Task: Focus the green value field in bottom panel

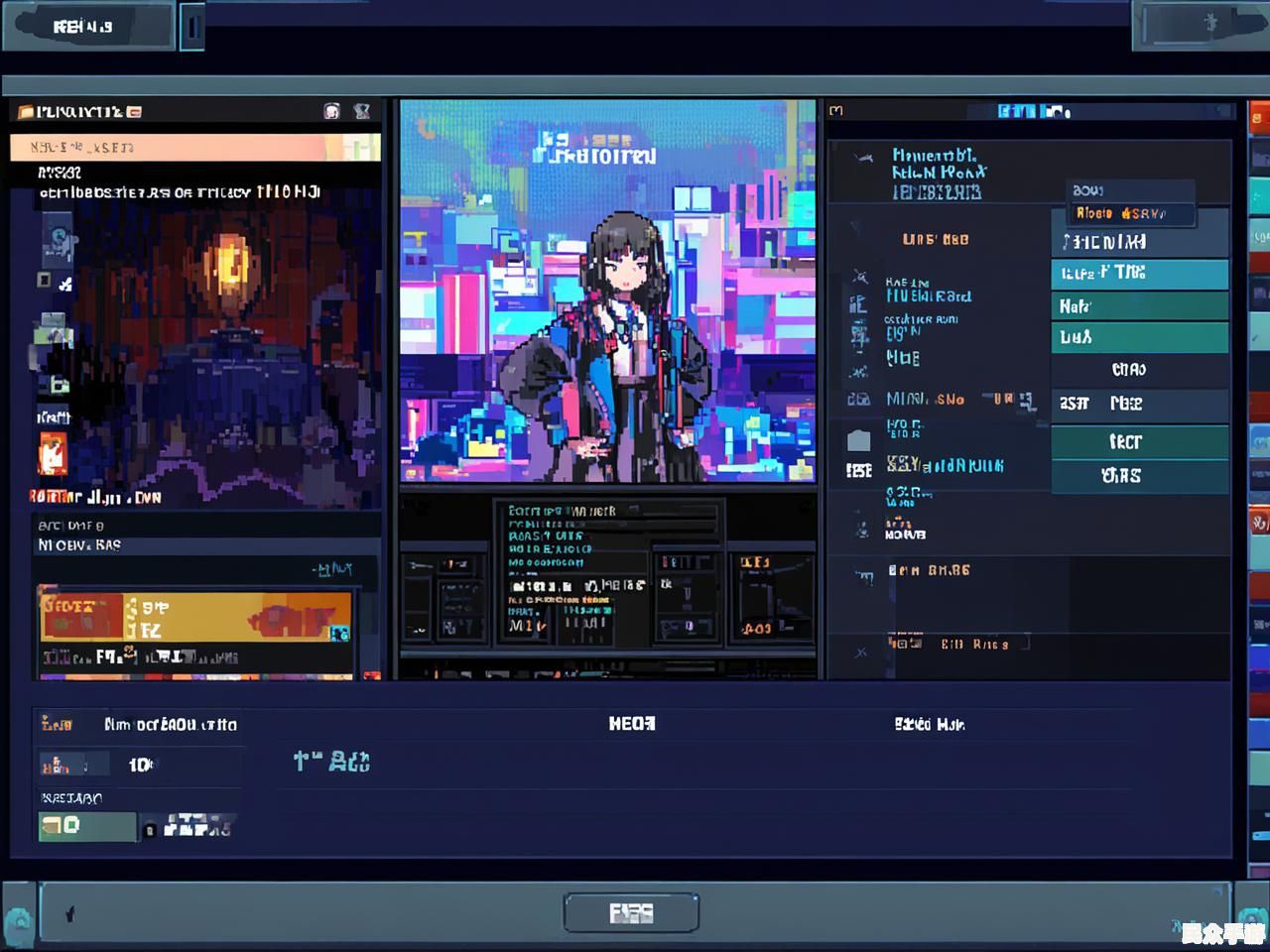Action: pos(87,826)
